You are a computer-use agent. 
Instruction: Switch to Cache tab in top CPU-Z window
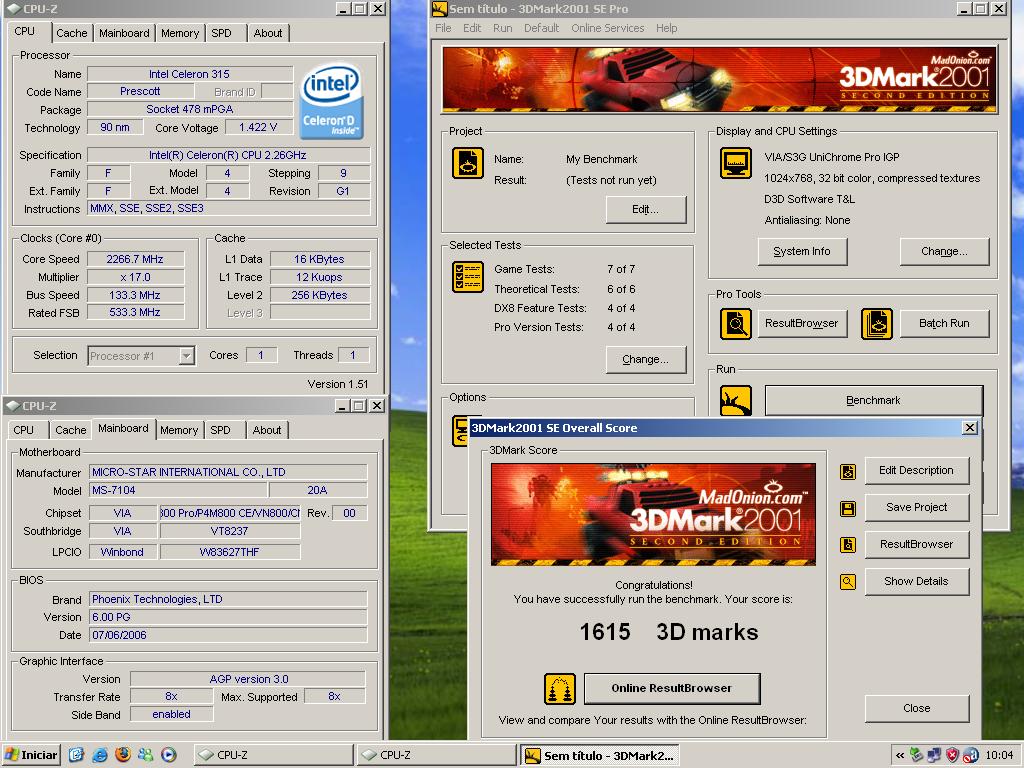click(x=71, y=33)
